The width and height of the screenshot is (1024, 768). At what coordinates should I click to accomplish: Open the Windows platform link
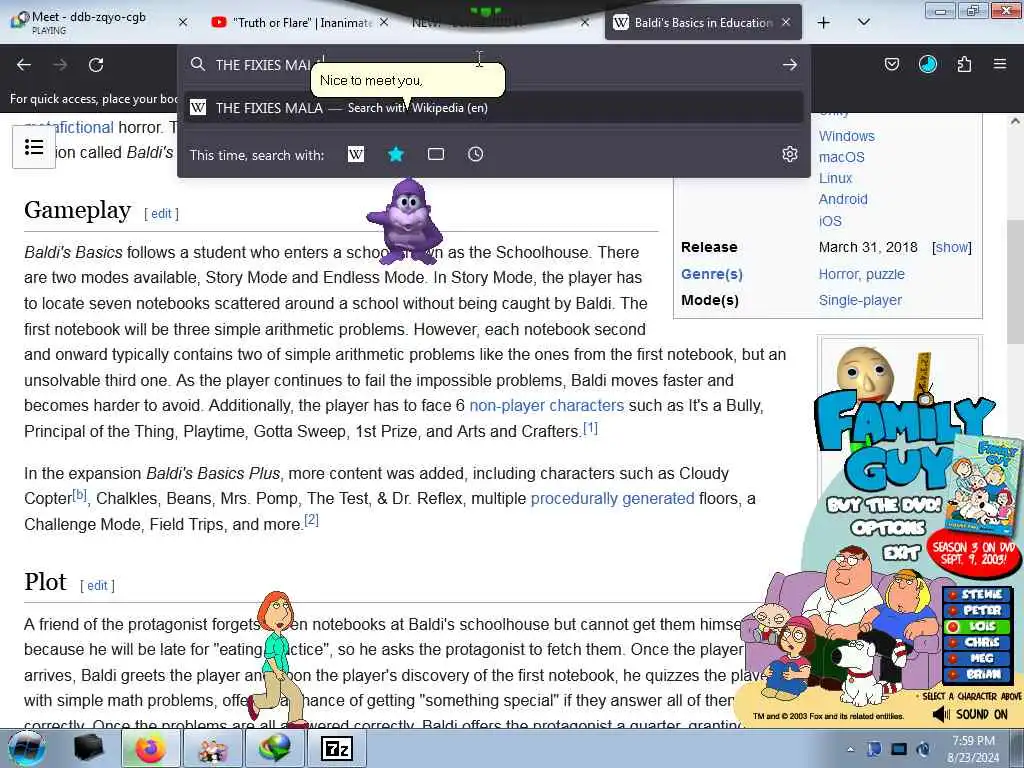pyautogui.click(x=846, y=136)
